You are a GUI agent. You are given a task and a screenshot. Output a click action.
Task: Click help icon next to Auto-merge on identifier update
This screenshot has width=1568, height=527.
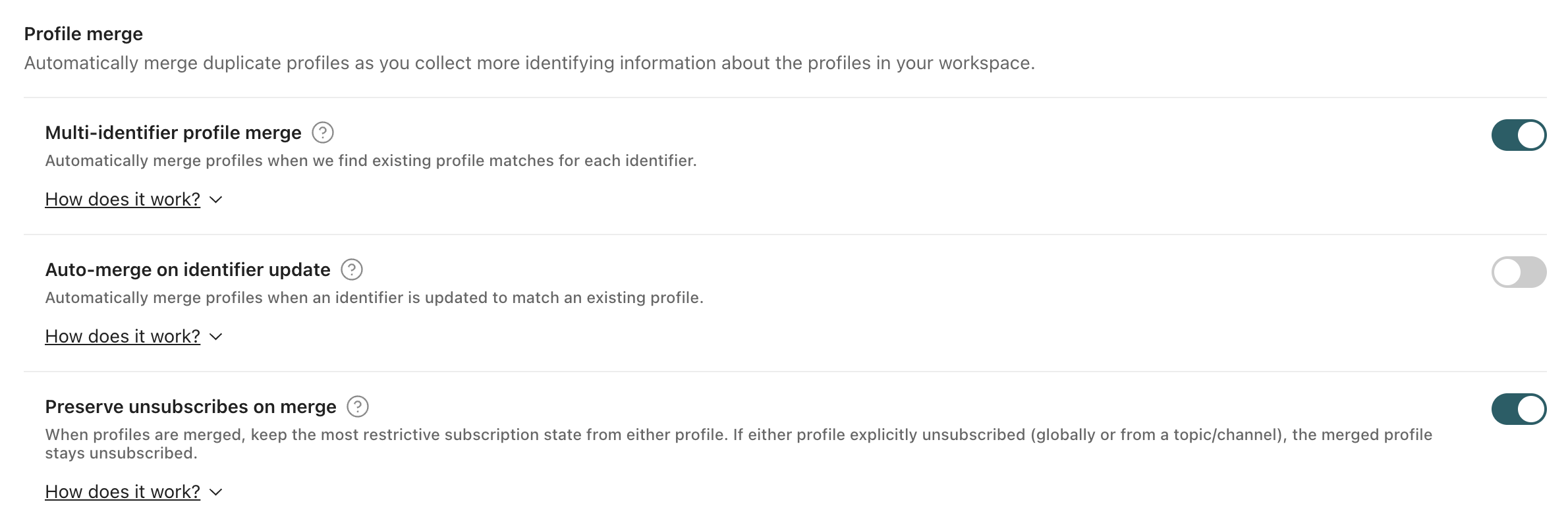click(352, 270)
